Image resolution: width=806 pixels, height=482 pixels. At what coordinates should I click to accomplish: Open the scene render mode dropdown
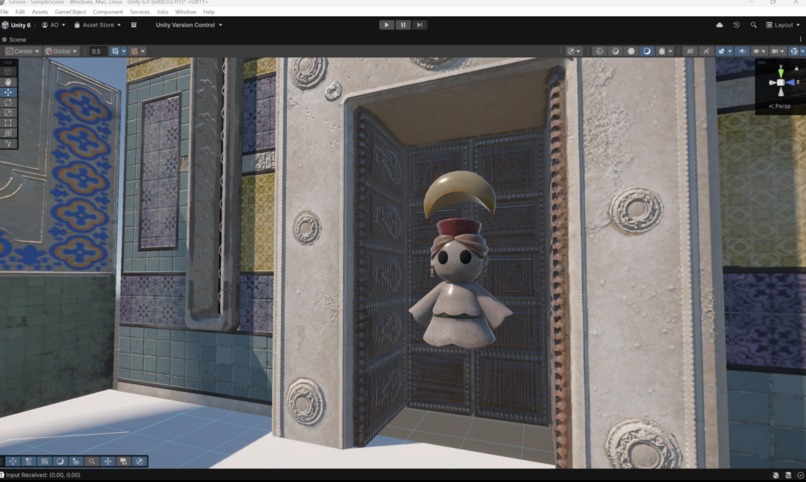coord(758,51)
